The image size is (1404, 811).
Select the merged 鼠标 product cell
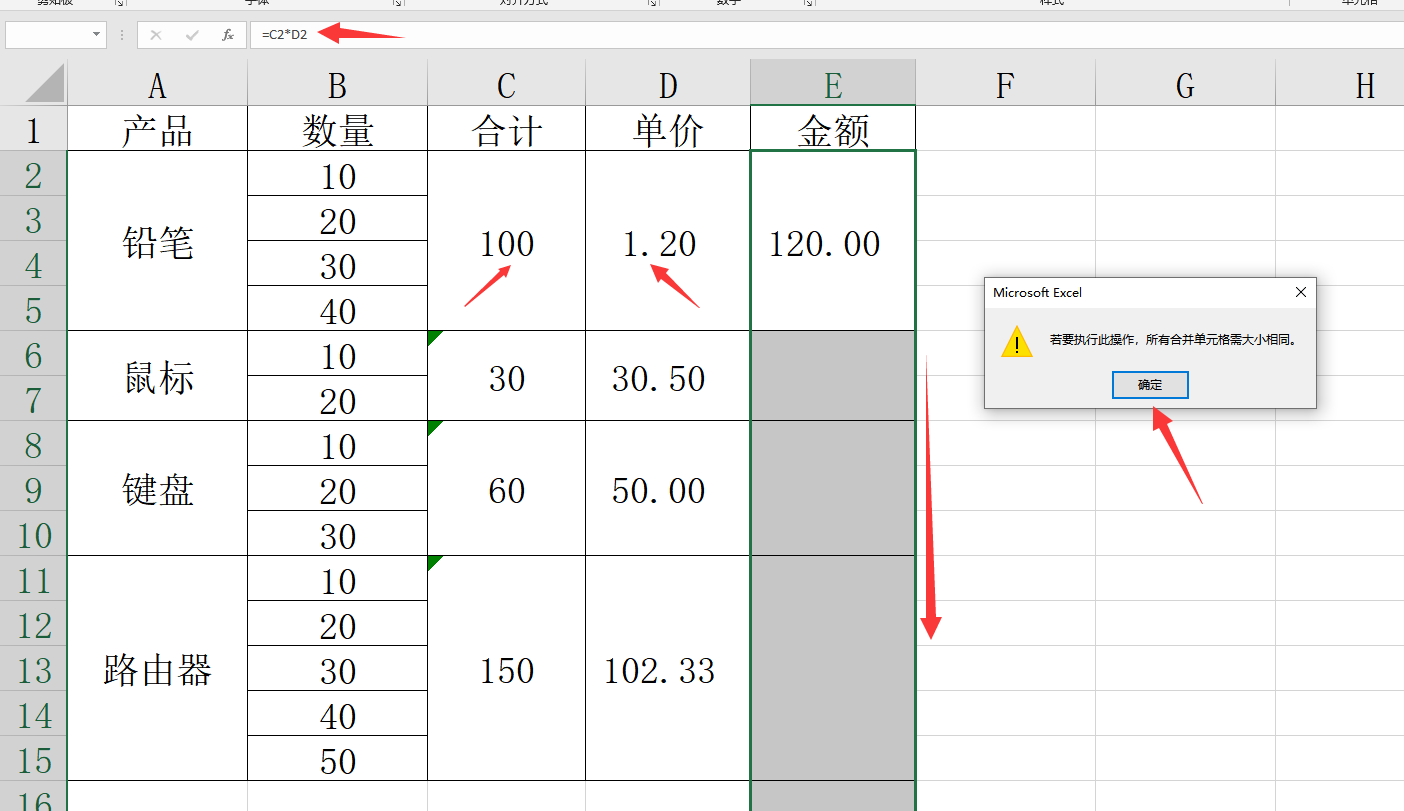[x=157, y=376]
